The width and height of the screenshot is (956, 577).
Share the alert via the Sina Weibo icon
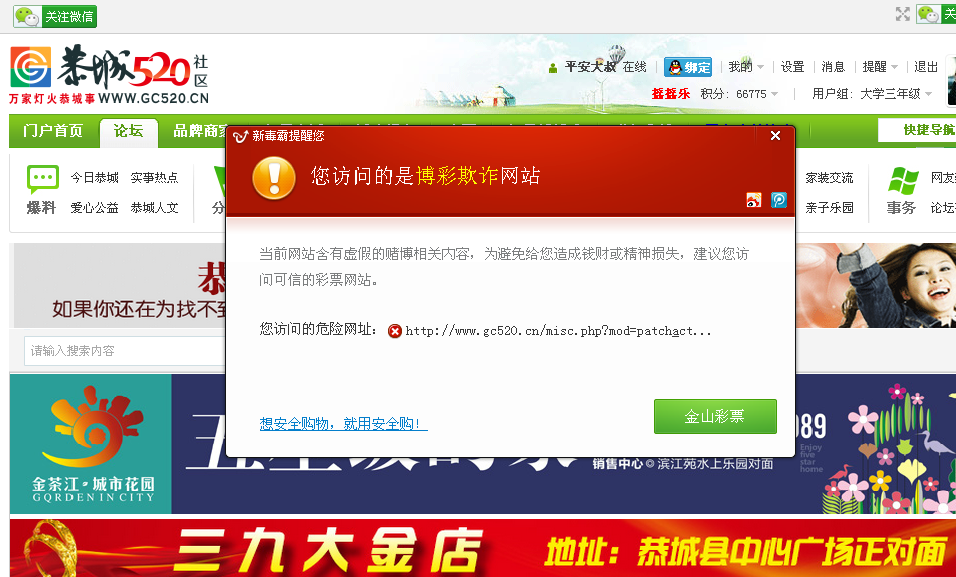pos(753,200)
